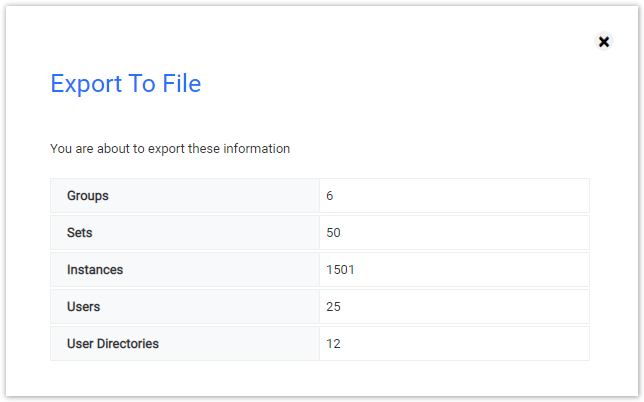Screen dimensions: 644x402
Task: Click the word User in User Directories
Action: tap(80, 344)
